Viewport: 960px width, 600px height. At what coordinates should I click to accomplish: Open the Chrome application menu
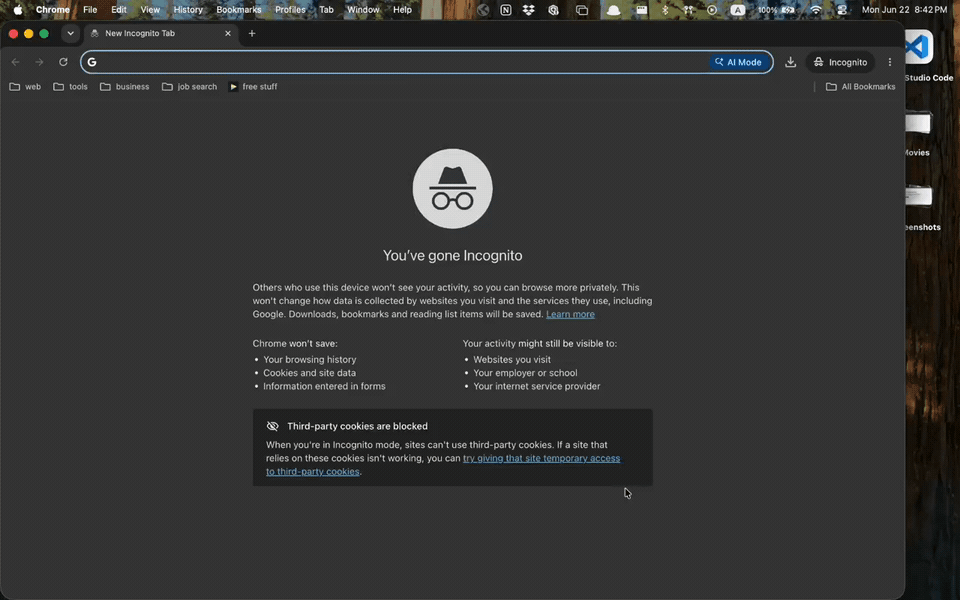click(53, 10)
